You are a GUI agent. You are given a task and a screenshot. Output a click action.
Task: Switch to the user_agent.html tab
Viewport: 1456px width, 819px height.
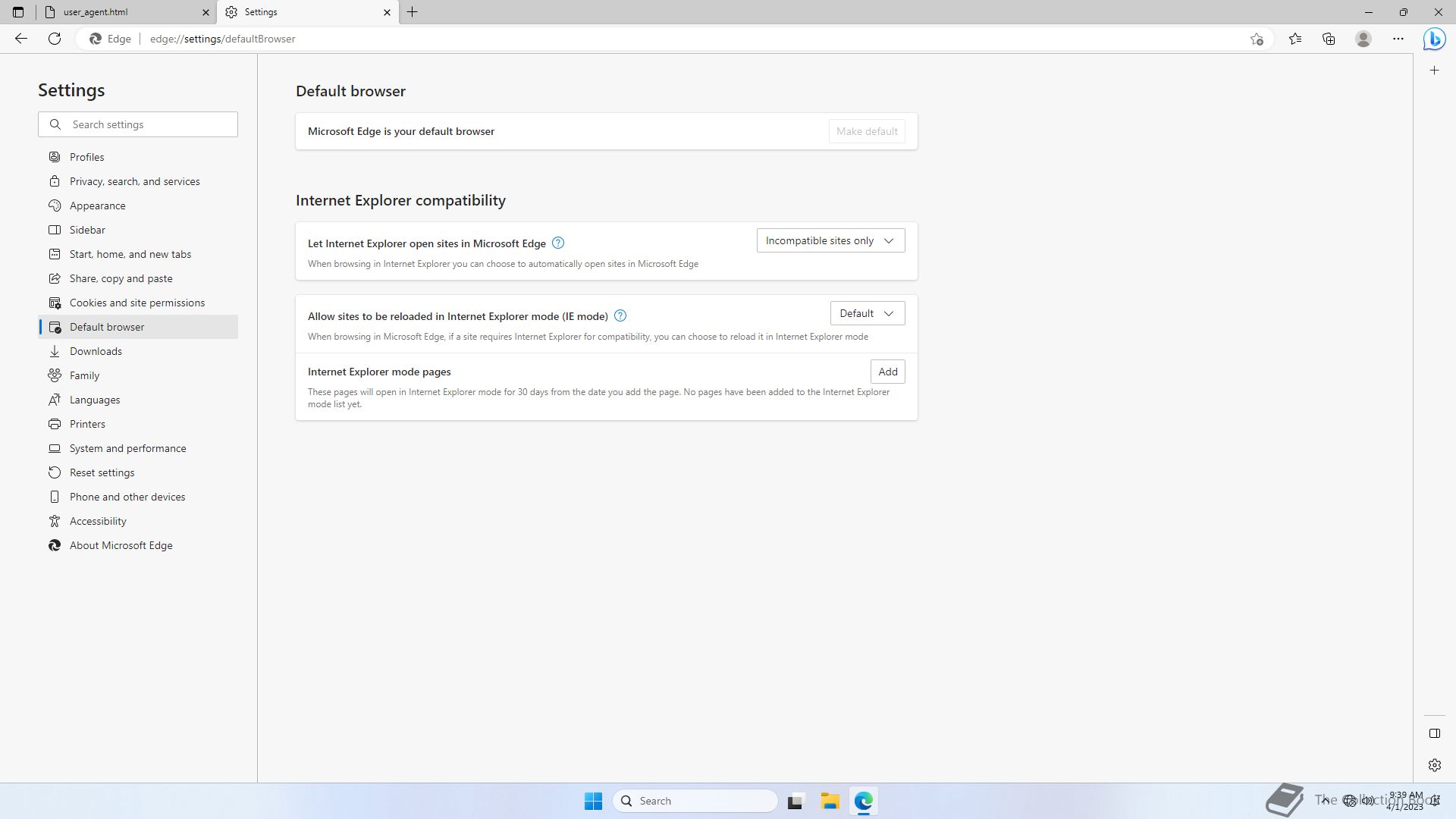[x=121, y=12]
